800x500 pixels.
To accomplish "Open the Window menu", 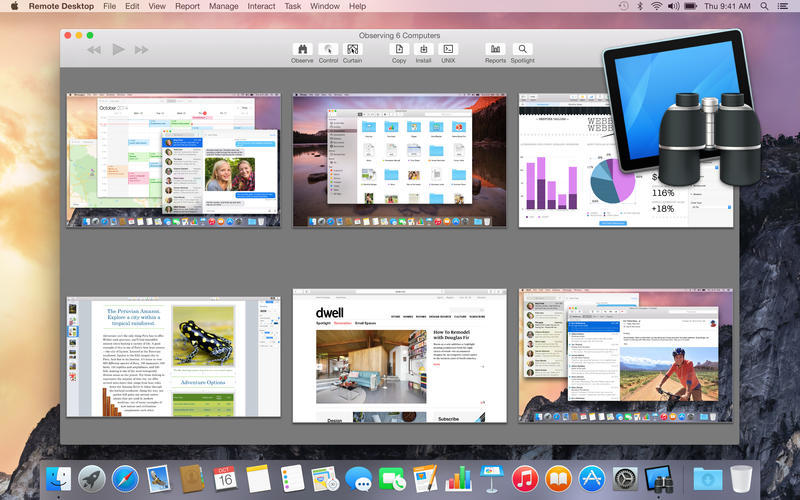I will tap(325, 6).
